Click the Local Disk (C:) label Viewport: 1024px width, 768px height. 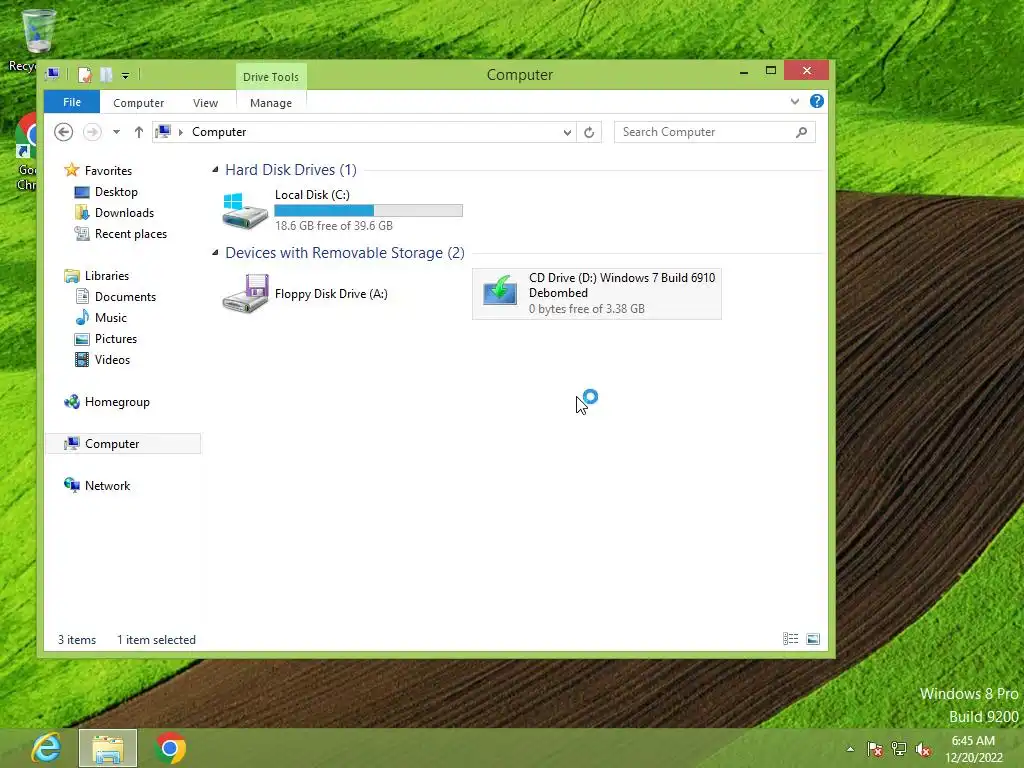312,195
